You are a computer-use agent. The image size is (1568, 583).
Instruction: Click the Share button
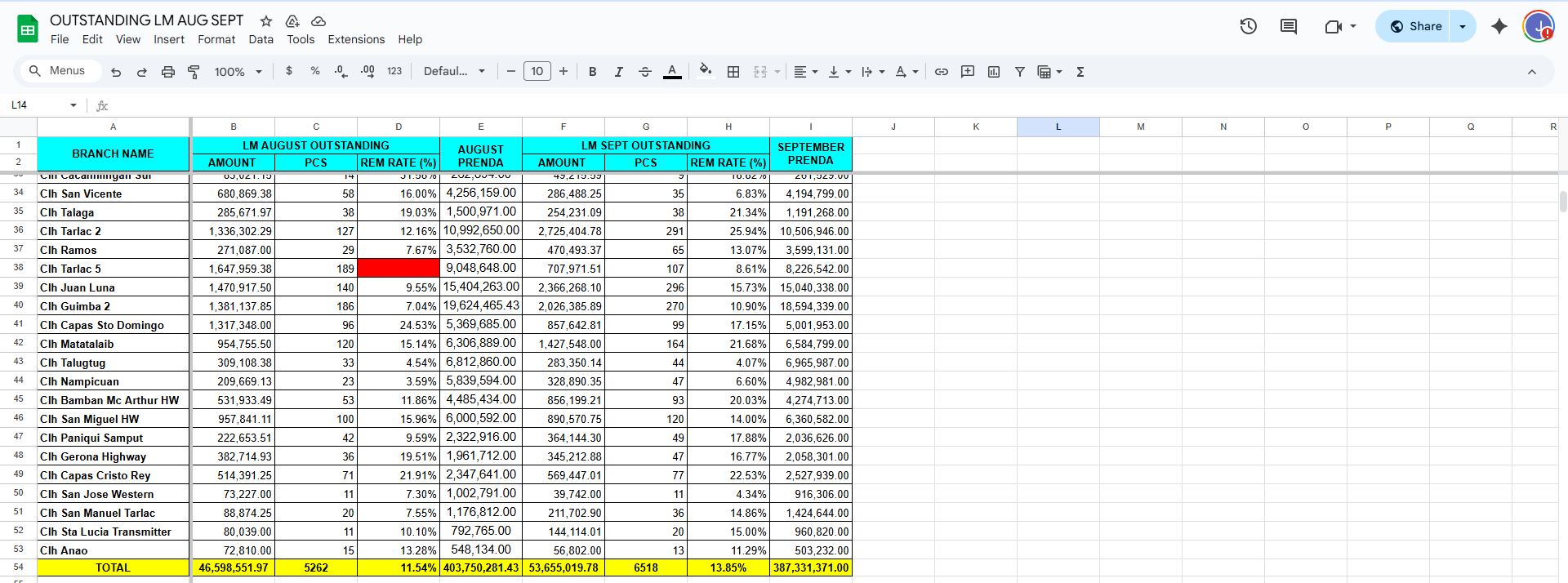(x=1415, y=26)
